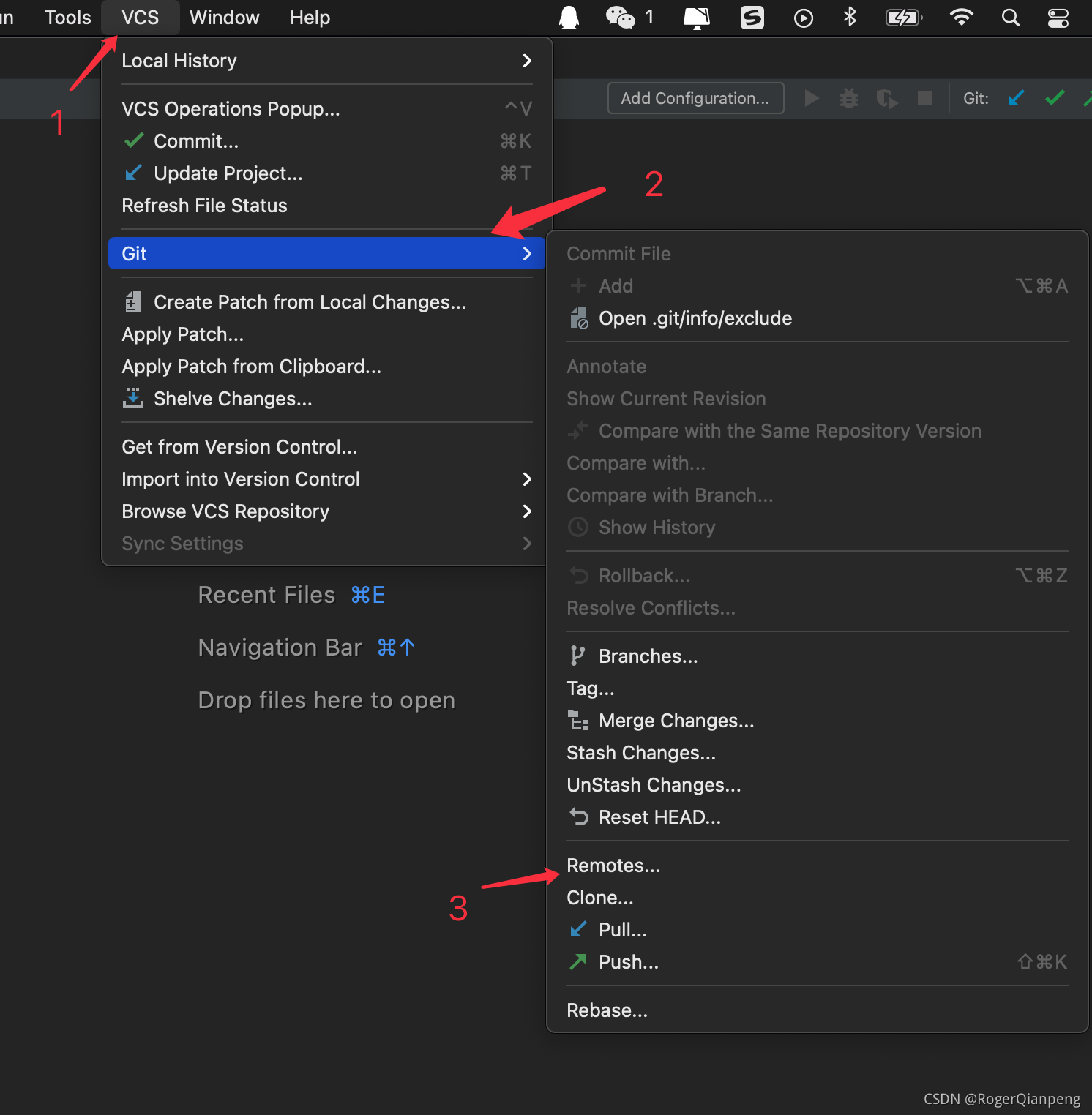
Task: Click the Add Configuration... button
Action: (695, 98)
